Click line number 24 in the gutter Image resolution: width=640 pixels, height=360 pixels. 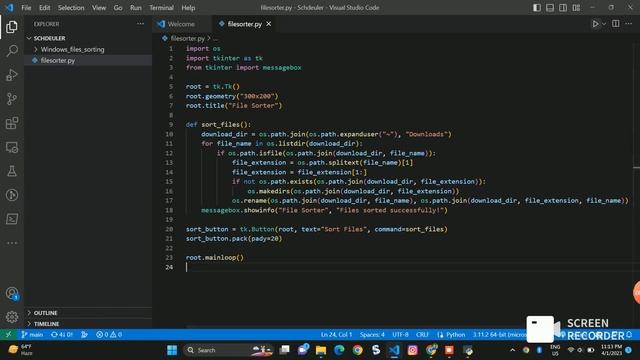(169, 267)
